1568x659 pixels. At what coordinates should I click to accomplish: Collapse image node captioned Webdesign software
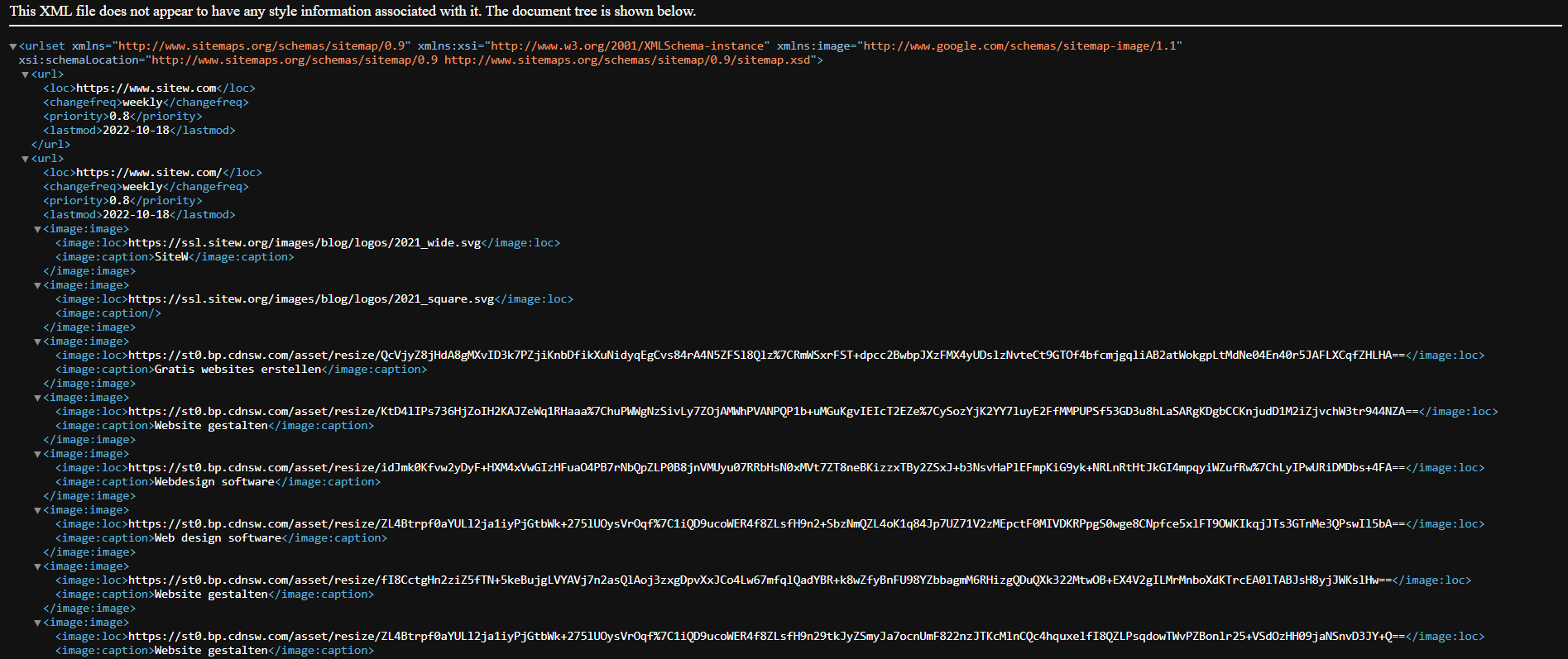(x=37, y=454)
